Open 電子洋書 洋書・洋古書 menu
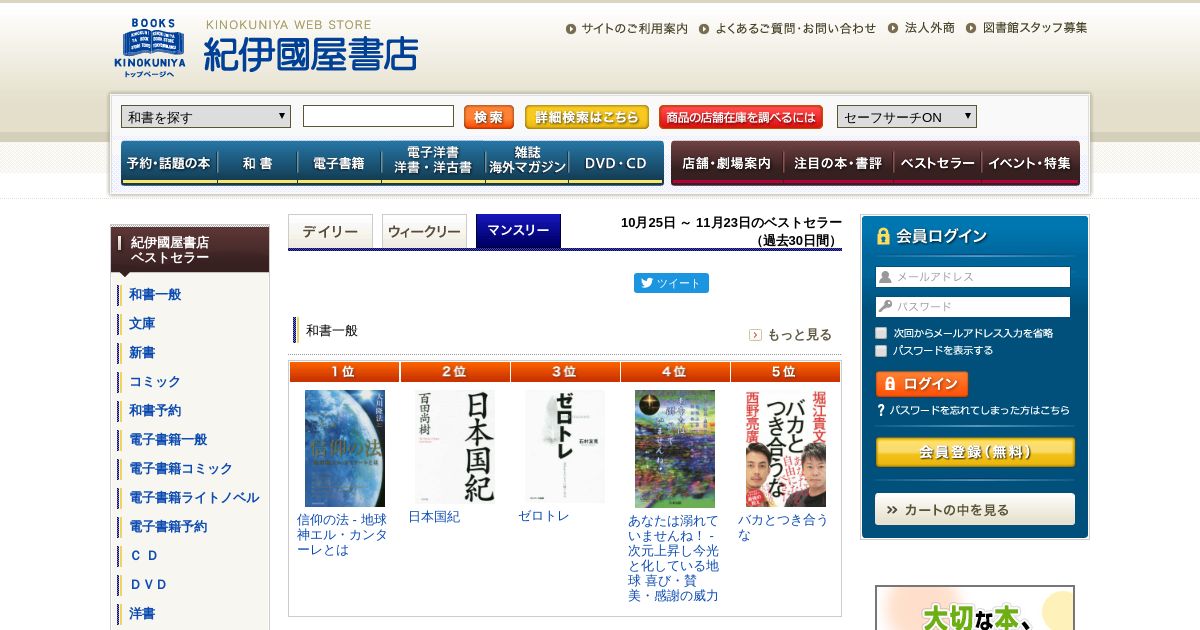 [x=433, y=163]
